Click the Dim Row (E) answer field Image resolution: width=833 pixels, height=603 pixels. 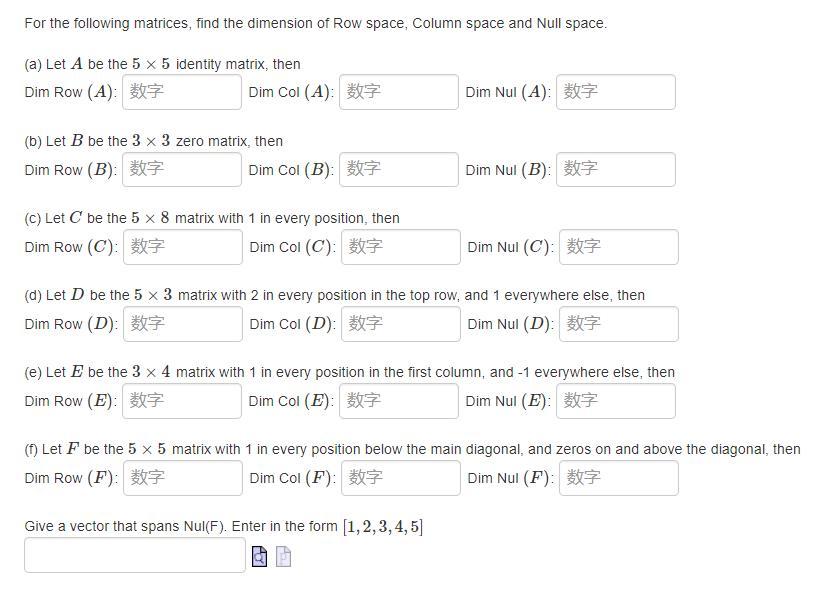pos(181,400)
